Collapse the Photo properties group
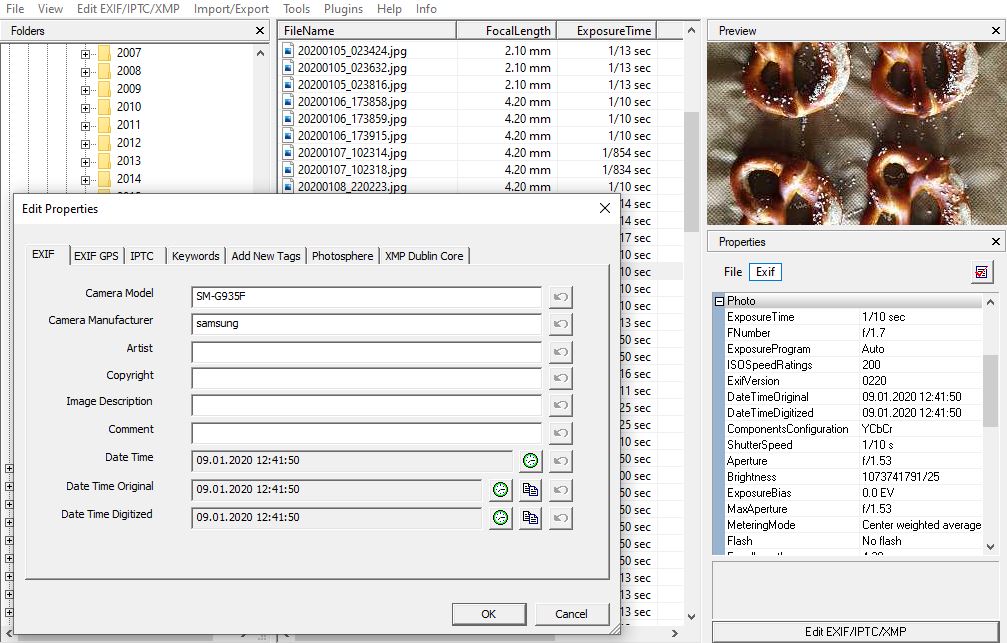1007x643 pixels. [x=719, y=301]
